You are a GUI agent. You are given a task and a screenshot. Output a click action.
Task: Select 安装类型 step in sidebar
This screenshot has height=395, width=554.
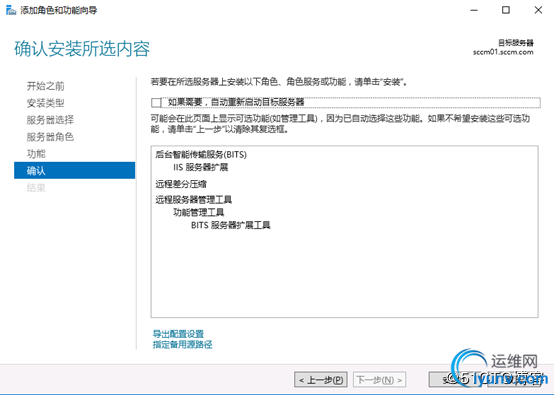tap(46, 103)
